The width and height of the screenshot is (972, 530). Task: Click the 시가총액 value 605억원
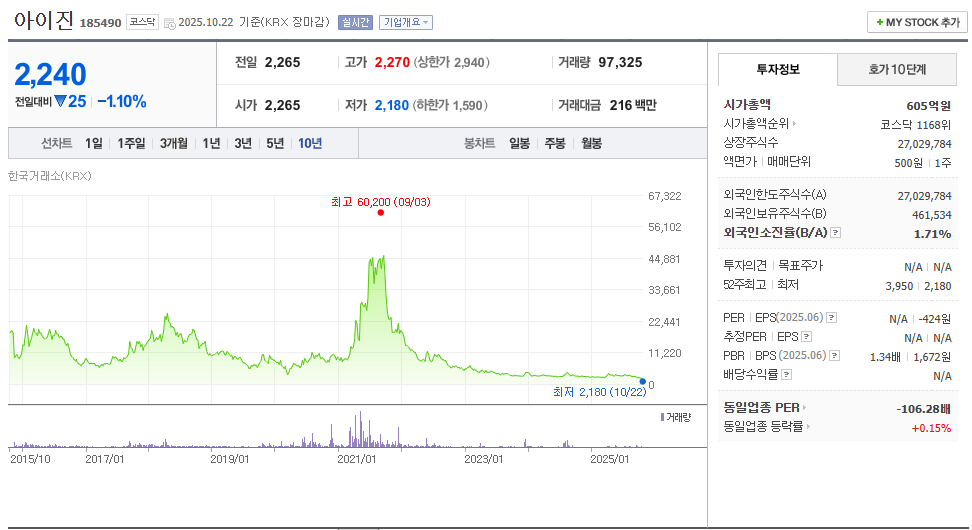pos(929,106)
